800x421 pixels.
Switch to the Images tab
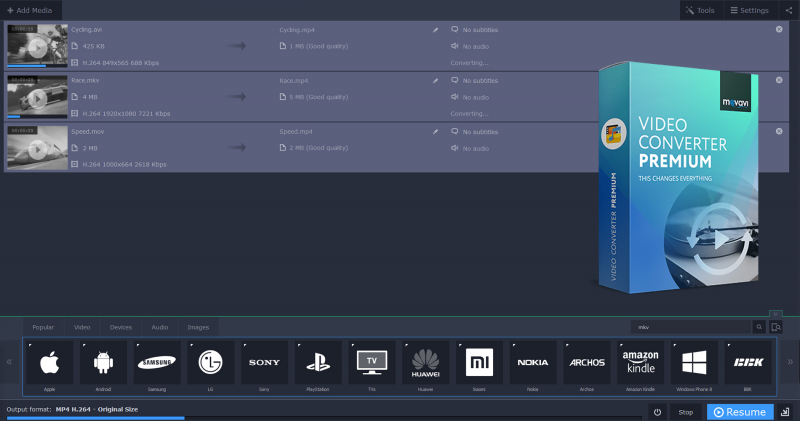(198, 328)
